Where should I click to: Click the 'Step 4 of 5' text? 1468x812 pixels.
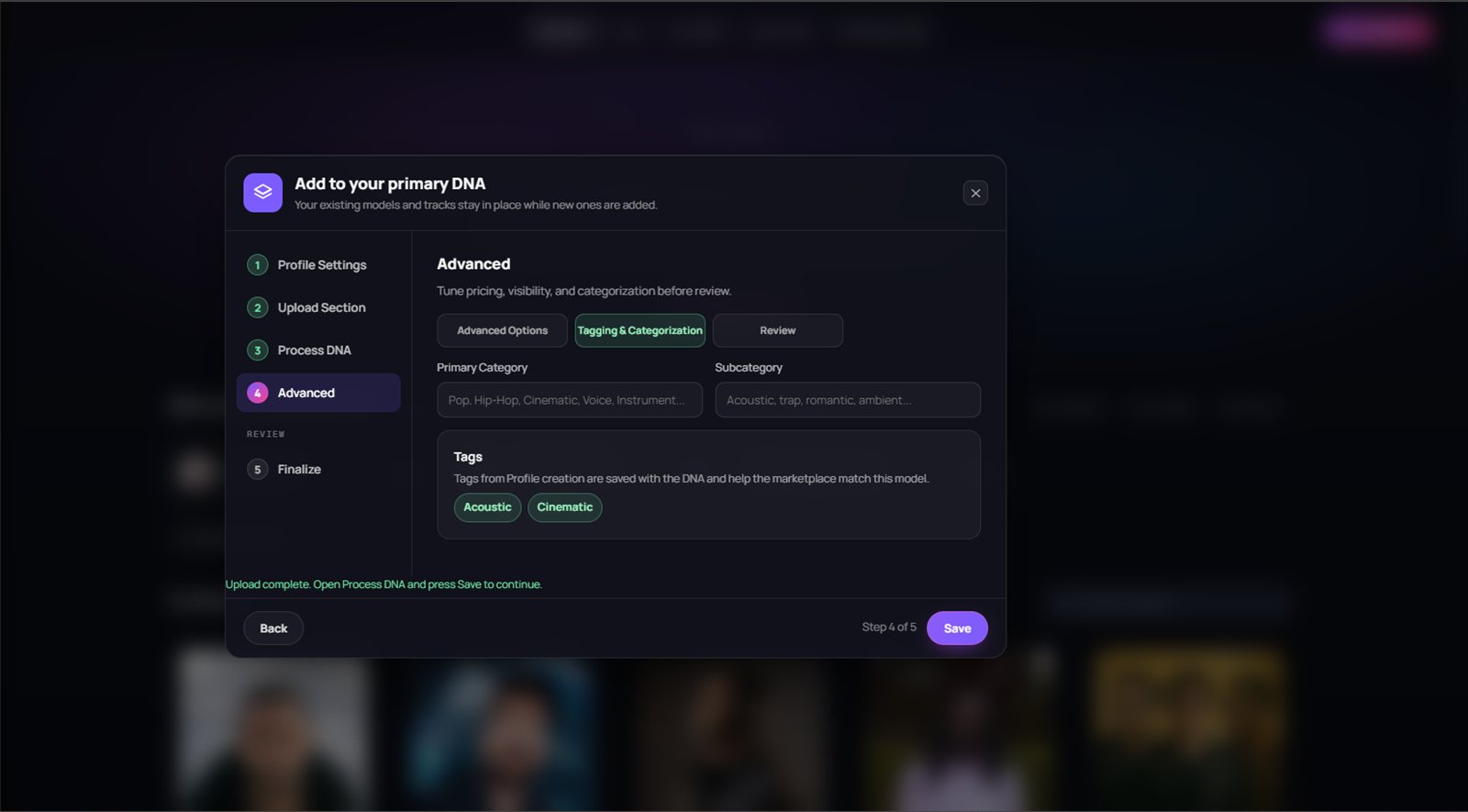click(889, 628)
